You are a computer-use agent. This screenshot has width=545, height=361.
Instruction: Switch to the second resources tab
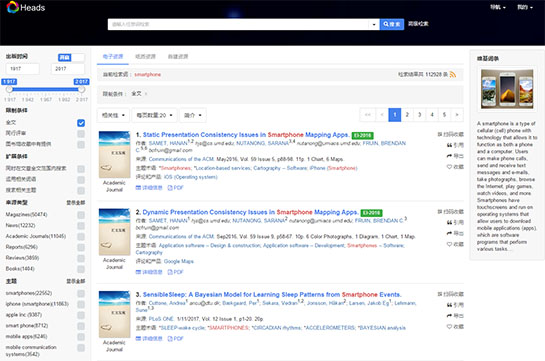click(145, 57)
